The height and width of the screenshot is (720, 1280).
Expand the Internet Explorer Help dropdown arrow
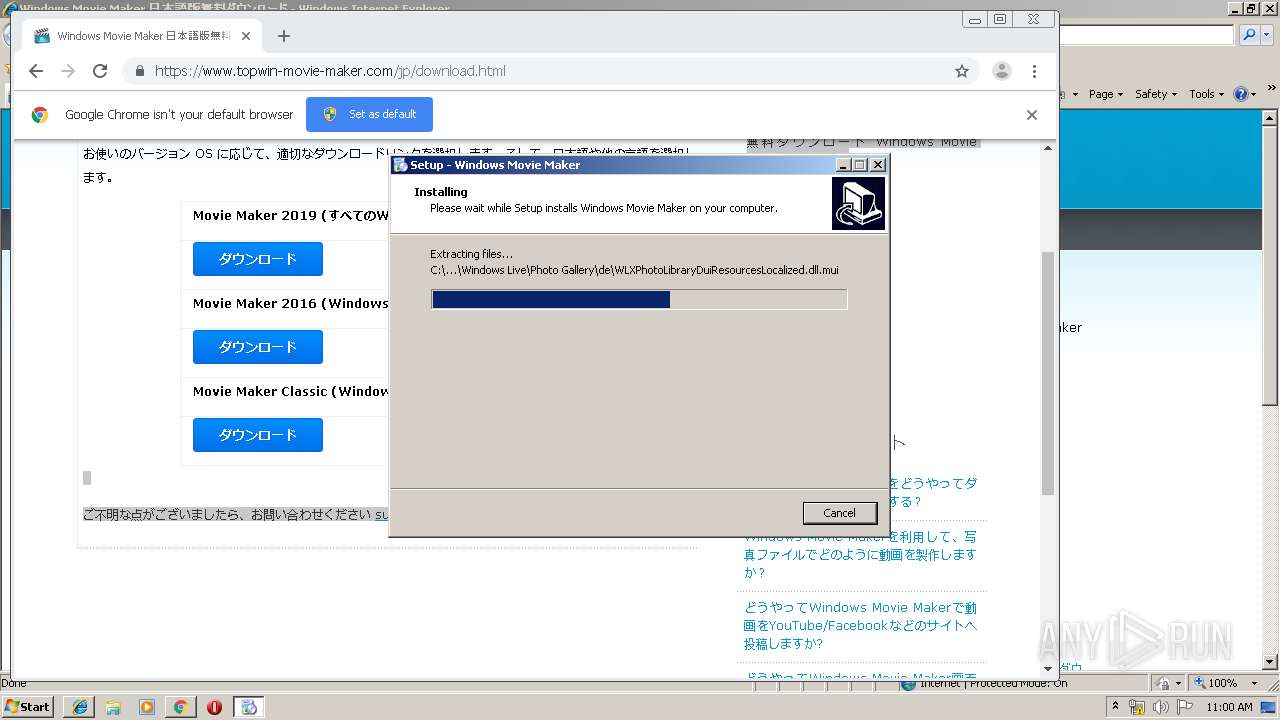1253,94
